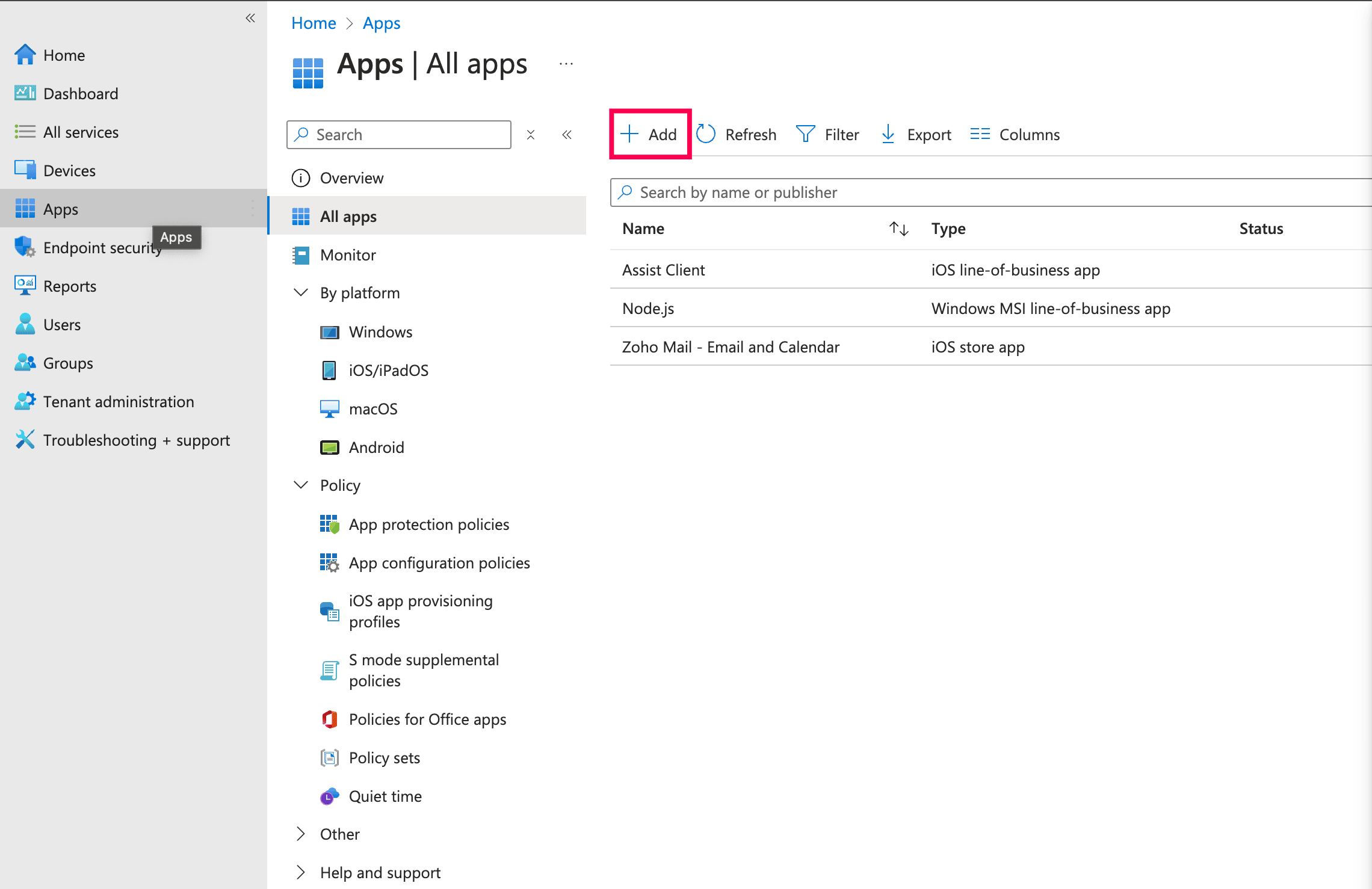Open Endpoint security shield icon
Image resolution: width=1372 pixels, height=889 pixels.
click(x=25, y=247)
